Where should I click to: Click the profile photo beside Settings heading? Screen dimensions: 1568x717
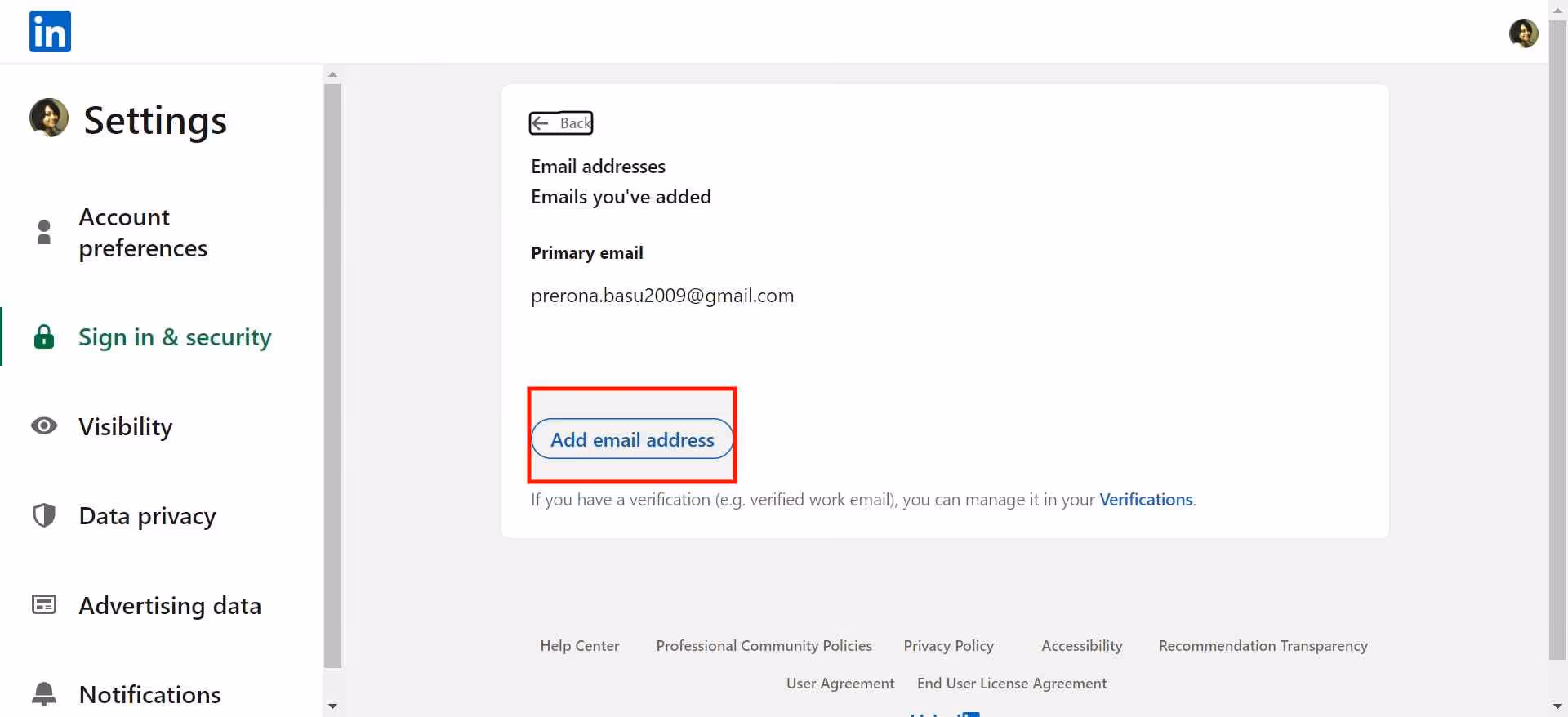click(x=49, y=118)
